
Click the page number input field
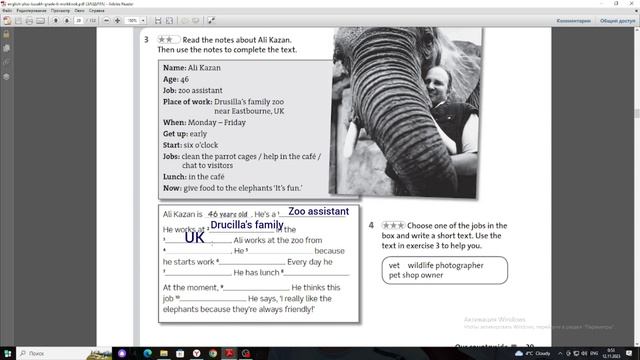(79, 20)
